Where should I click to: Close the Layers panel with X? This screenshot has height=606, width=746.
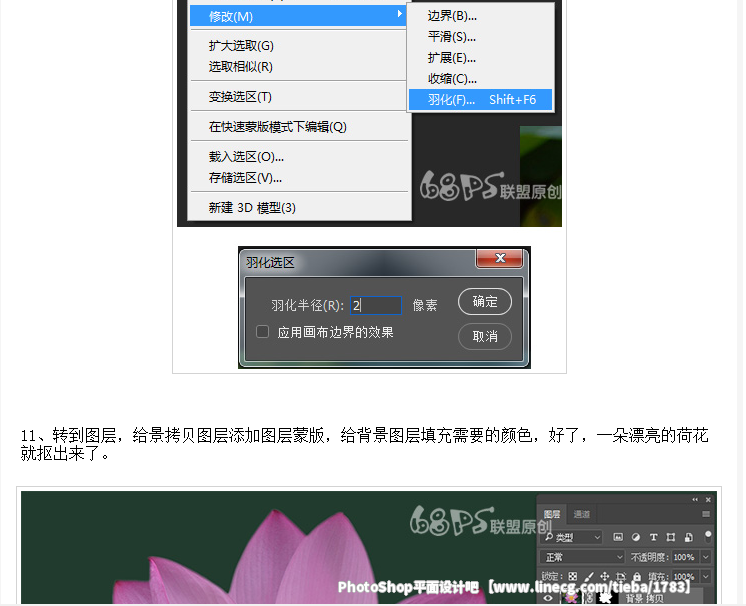(708, 499)
